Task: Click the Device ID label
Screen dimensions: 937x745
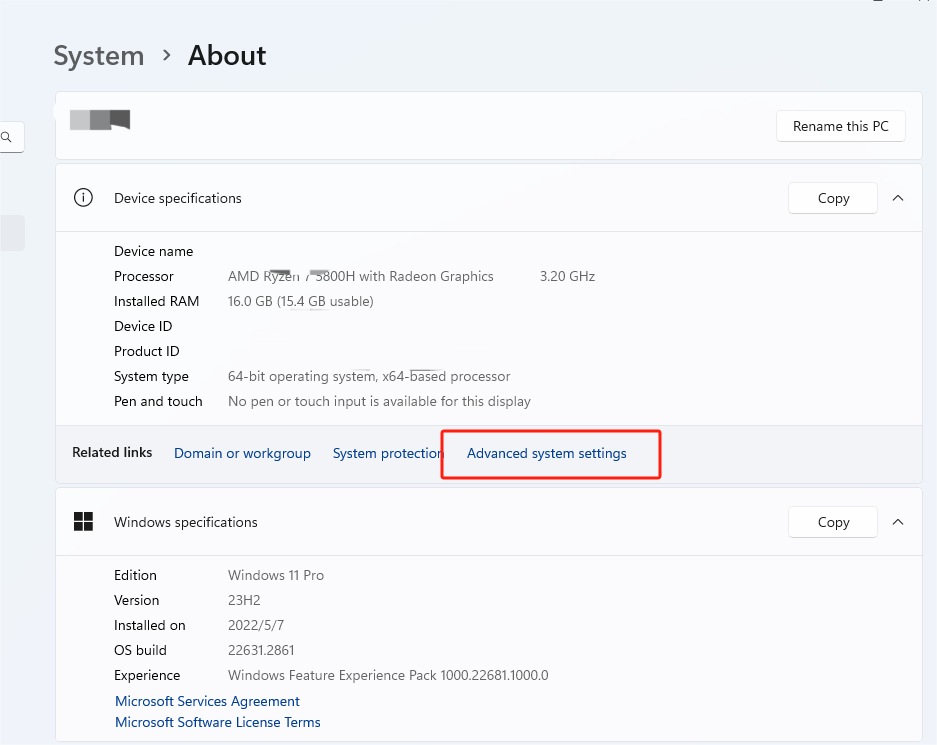Action: [x=143, y=326]
